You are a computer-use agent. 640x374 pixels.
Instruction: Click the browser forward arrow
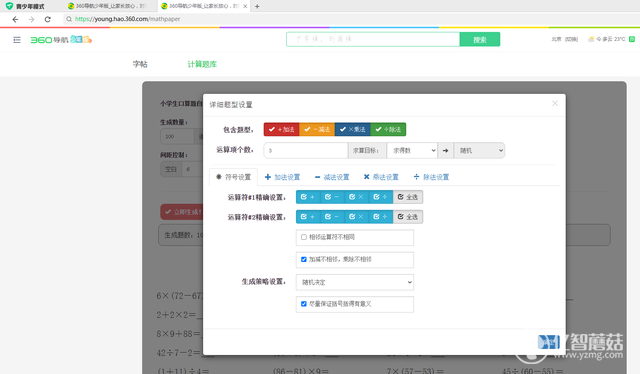coord(31,19)
